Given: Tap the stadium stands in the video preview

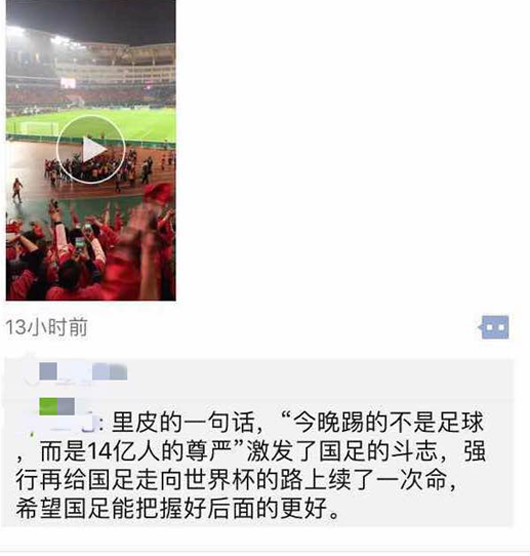Looking at the screenshot, I should pos(91,71).
